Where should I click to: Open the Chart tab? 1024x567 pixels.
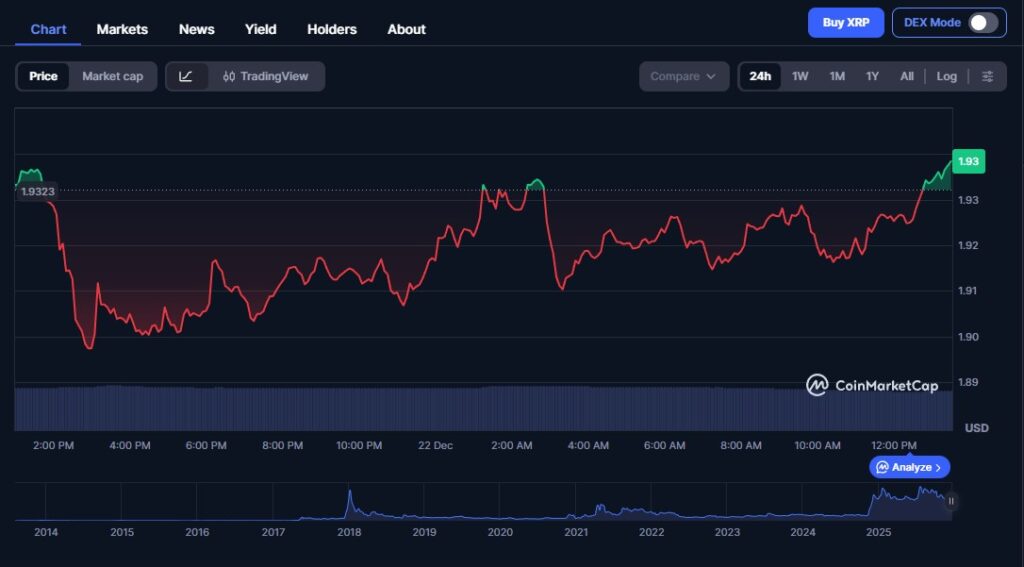[x=48, y=29]
